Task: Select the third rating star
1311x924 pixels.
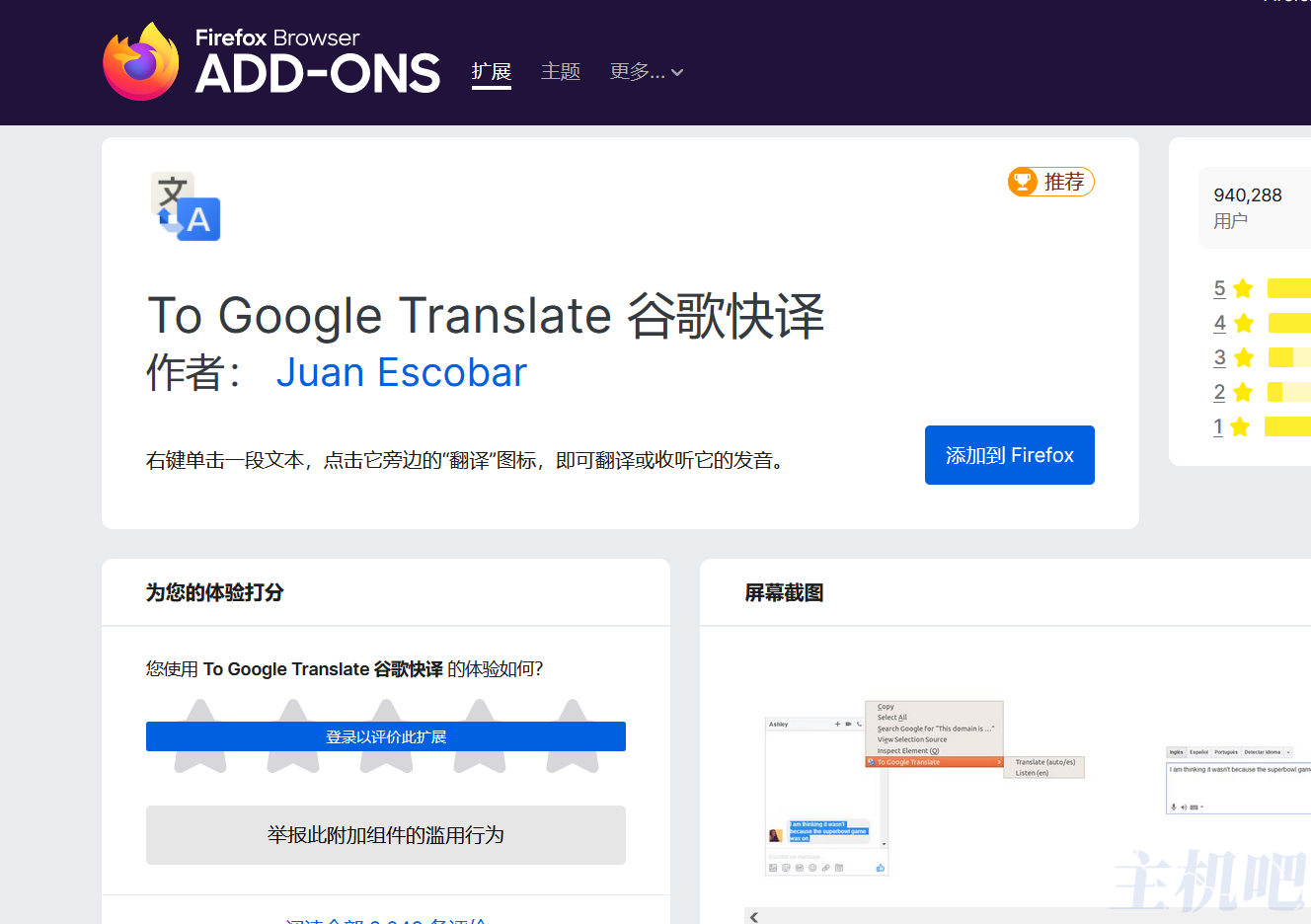Action: point(387,735)
